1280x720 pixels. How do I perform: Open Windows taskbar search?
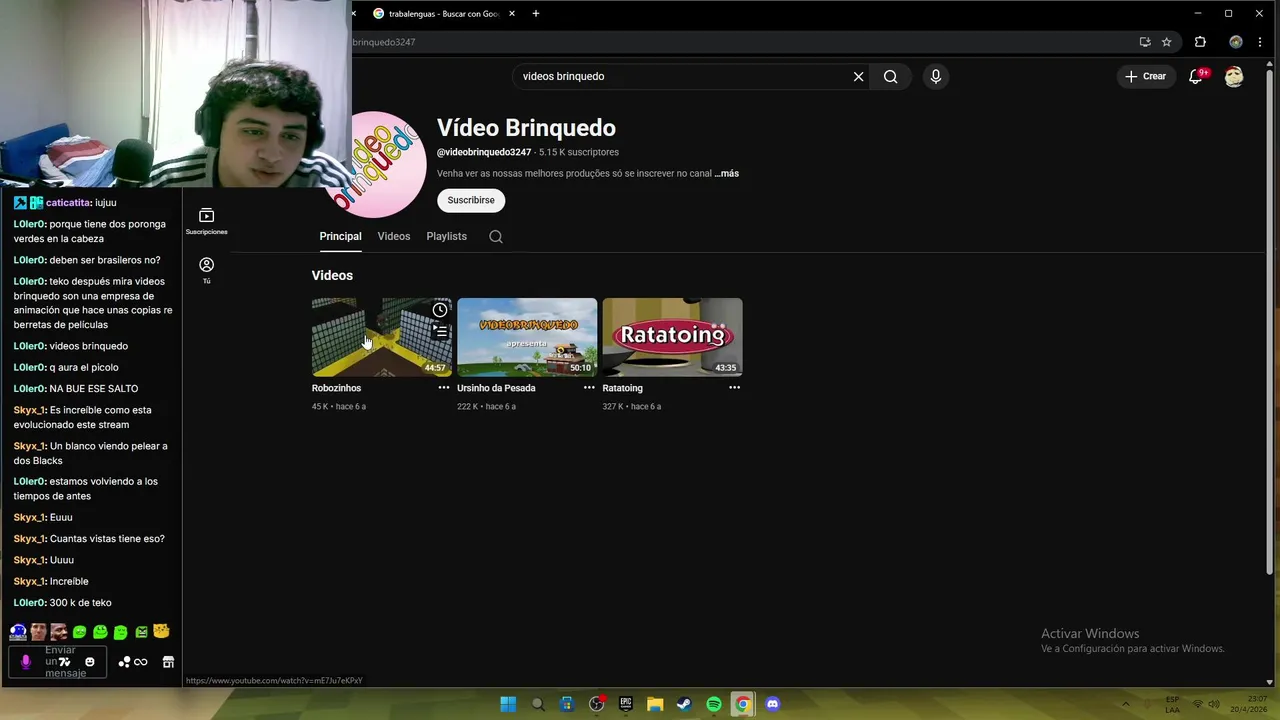(x=538, y=704)
